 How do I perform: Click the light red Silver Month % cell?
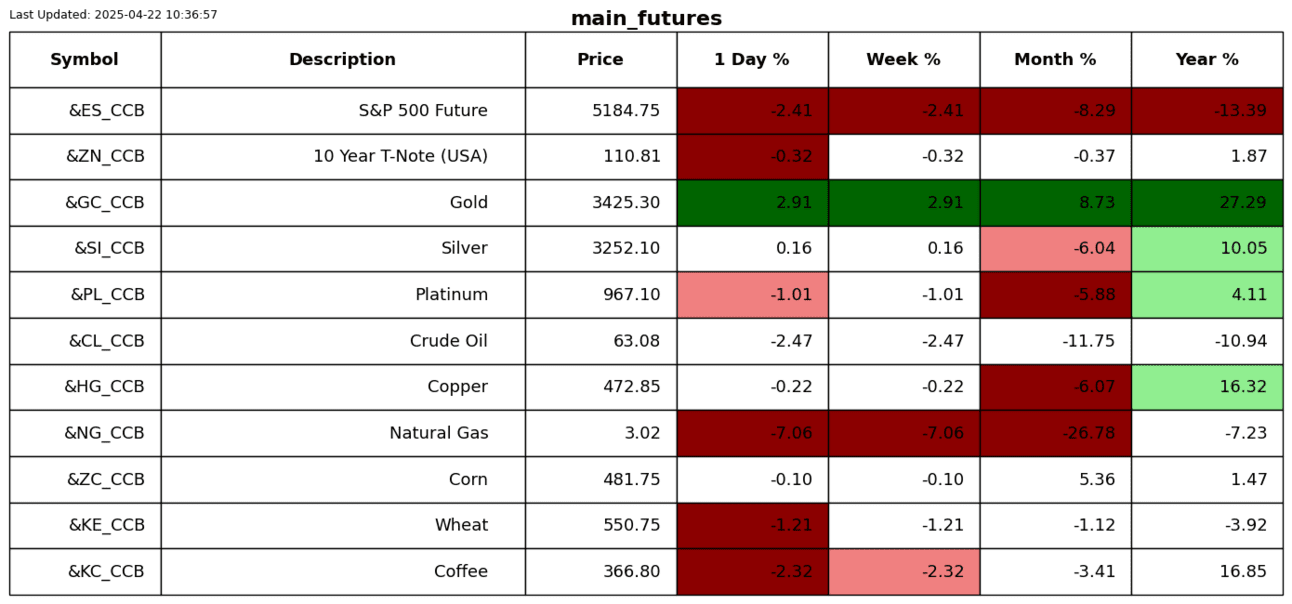(x=1055, y=249)
